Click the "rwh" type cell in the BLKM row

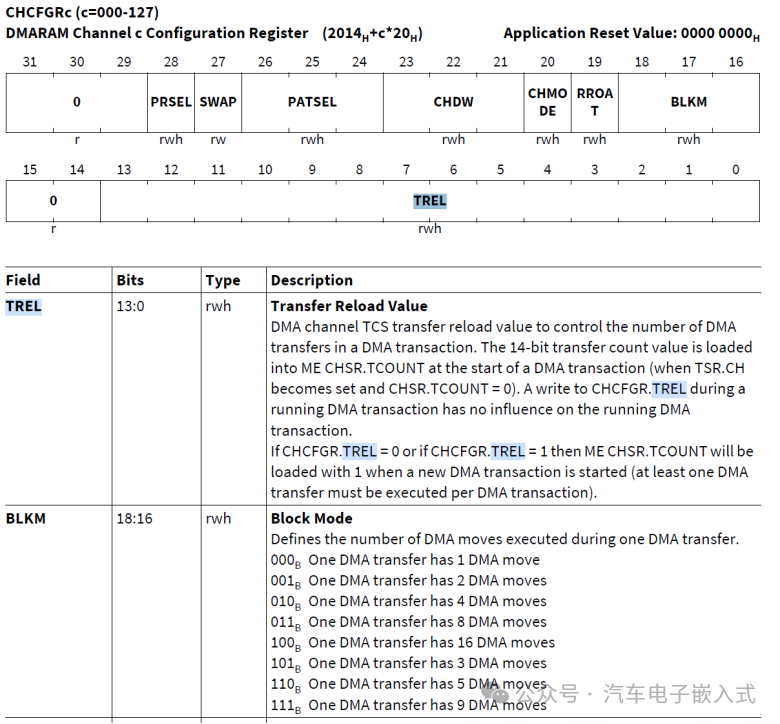(x=218, y=518)
